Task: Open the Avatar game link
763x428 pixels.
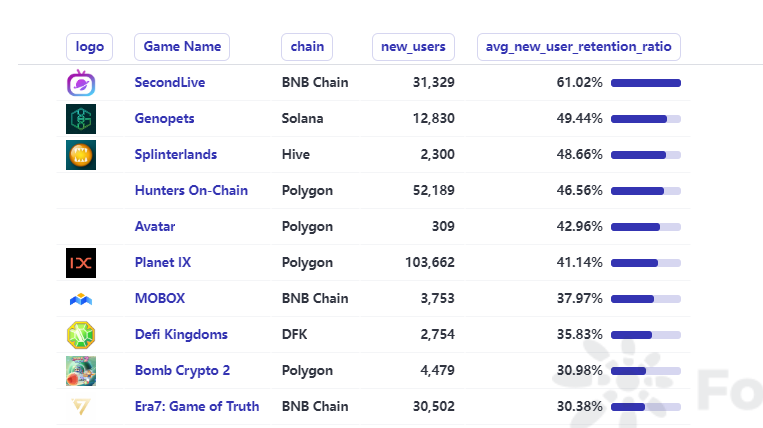Action: pyautogui.click(x=155, y=227)
